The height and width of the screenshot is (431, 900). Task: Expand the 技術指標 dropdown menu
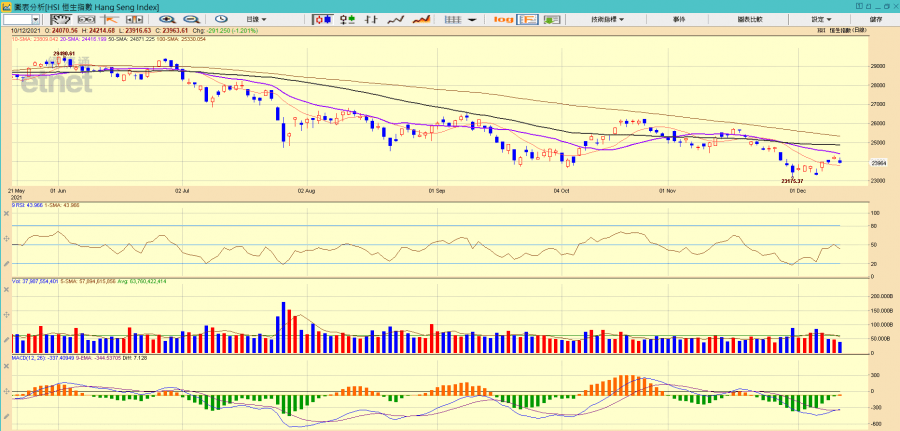605,19
